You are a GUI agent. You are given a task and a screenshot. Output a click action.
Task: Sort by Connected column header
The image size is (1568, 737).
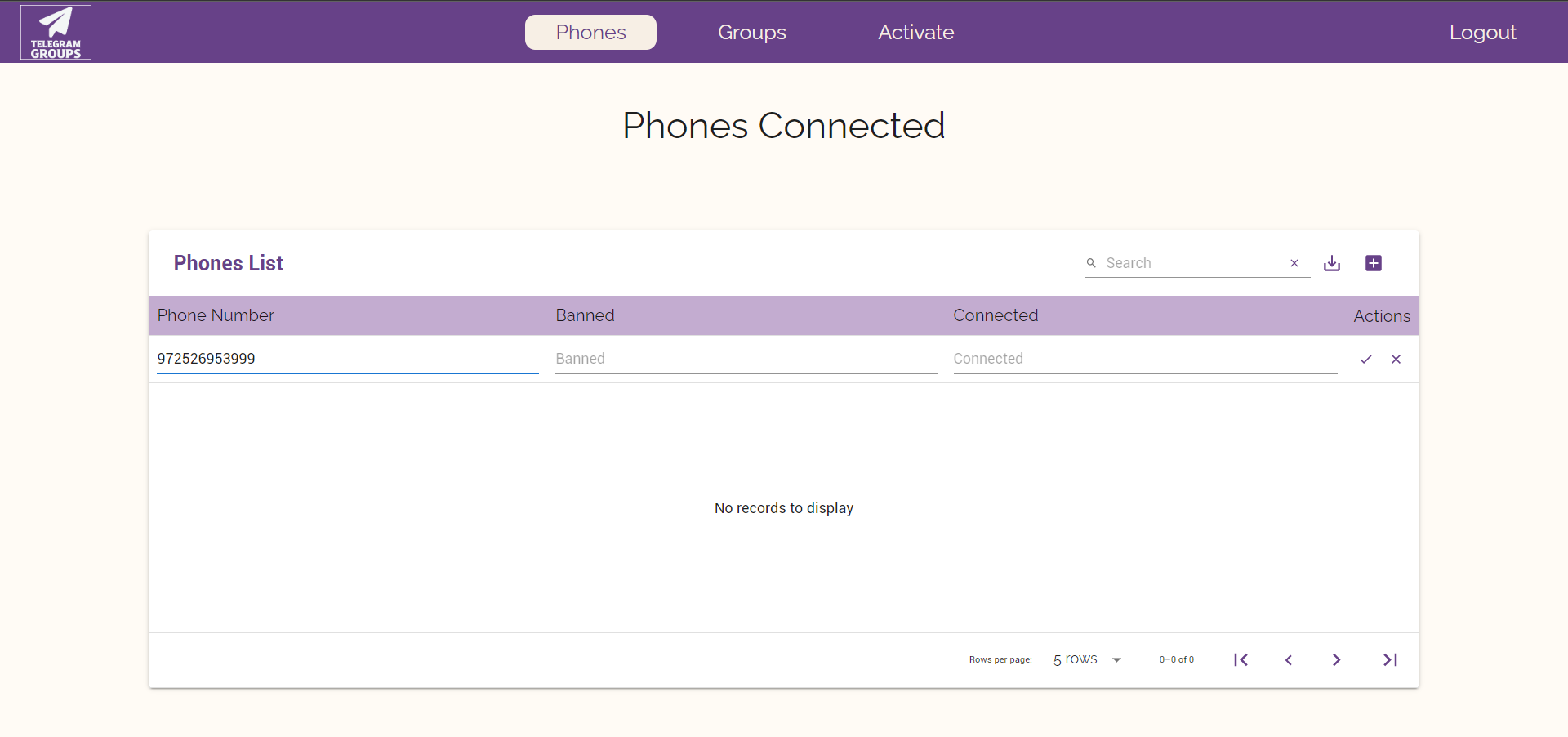[996, 315]
